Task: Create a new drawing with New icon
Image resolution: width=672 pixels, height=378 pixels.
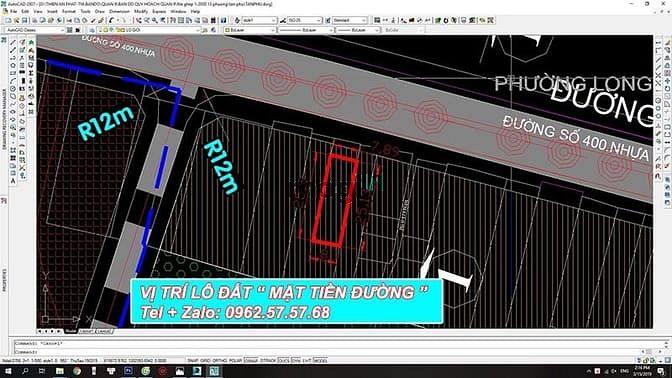Action: point(8,20)
